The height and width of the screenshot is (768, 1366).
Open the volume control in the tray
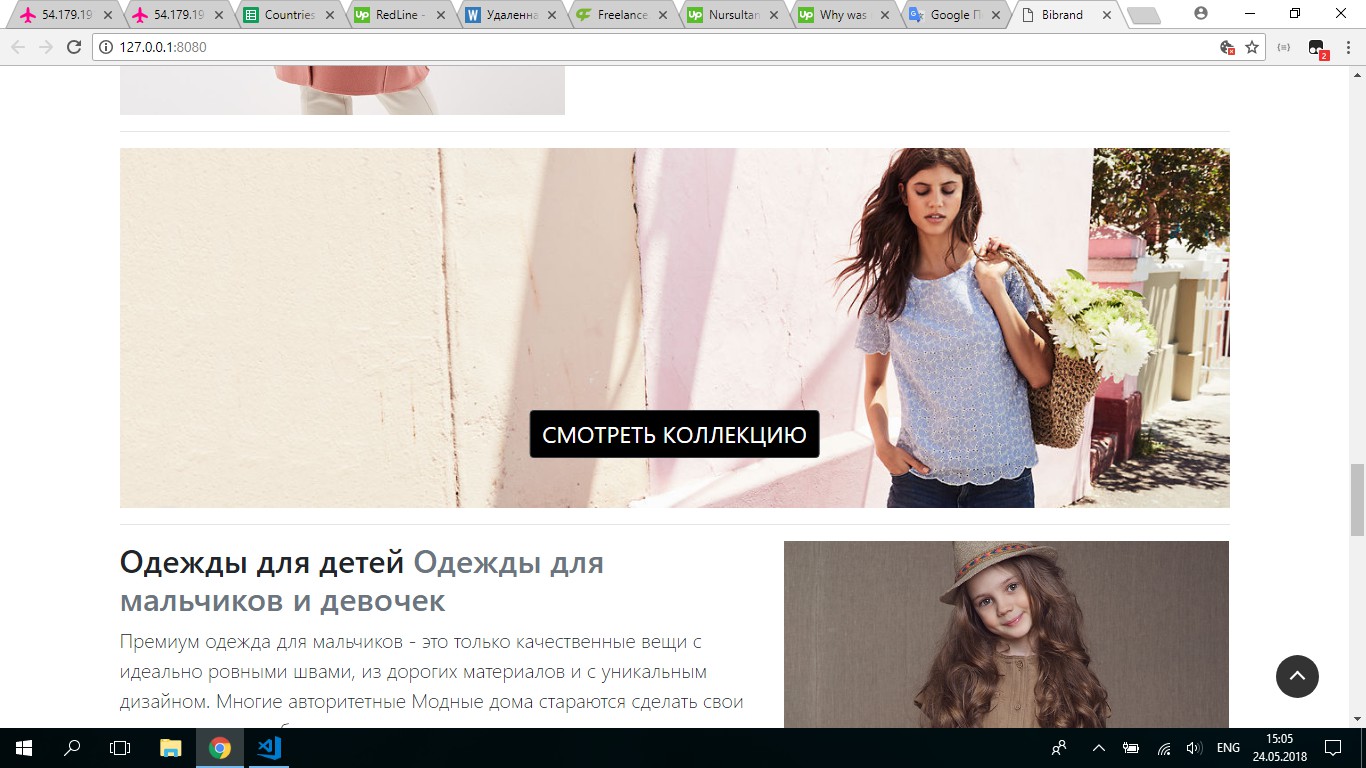[x=1193, y=748]
